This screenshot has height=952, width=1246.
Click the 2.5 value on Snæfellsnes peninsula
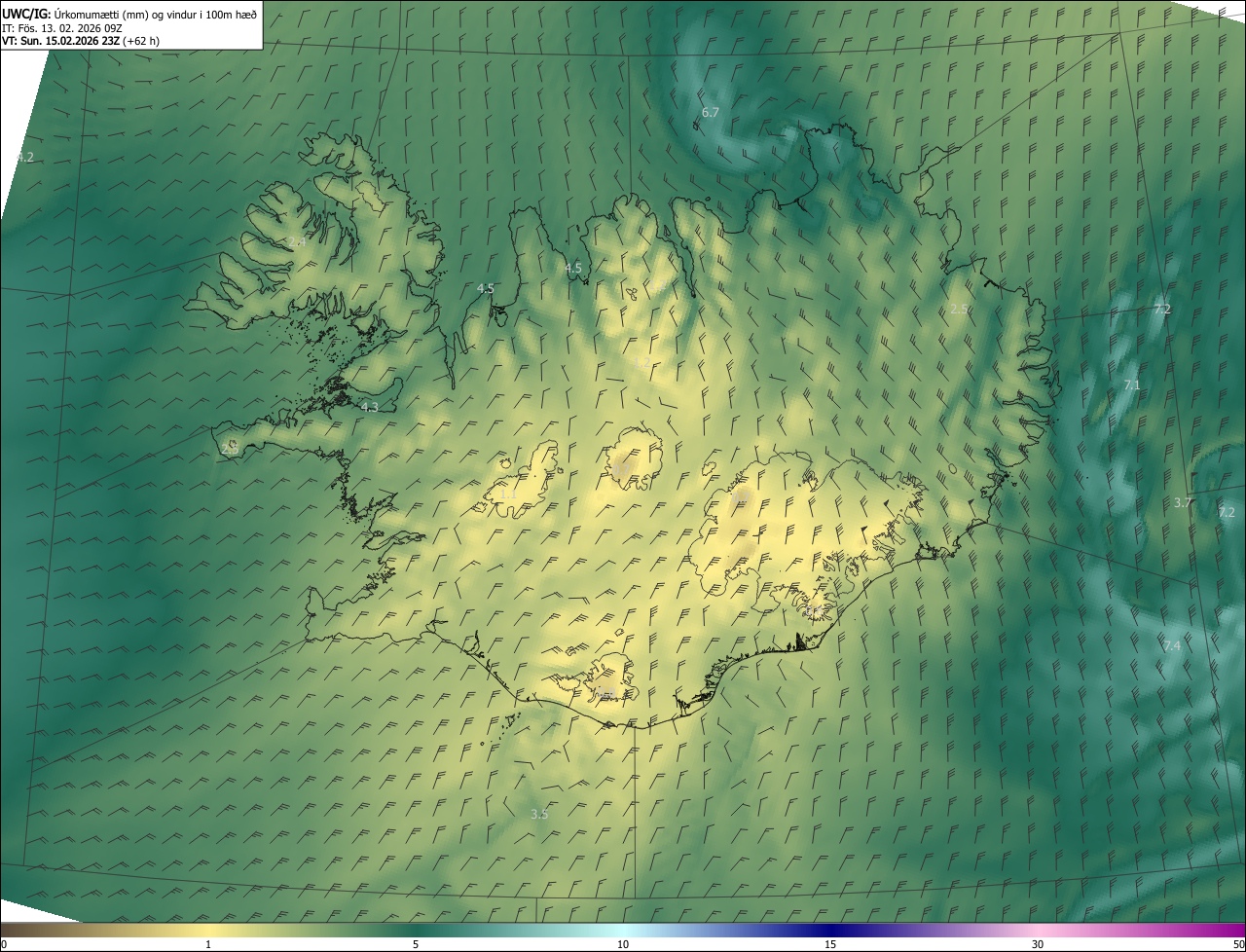(231, 449)
